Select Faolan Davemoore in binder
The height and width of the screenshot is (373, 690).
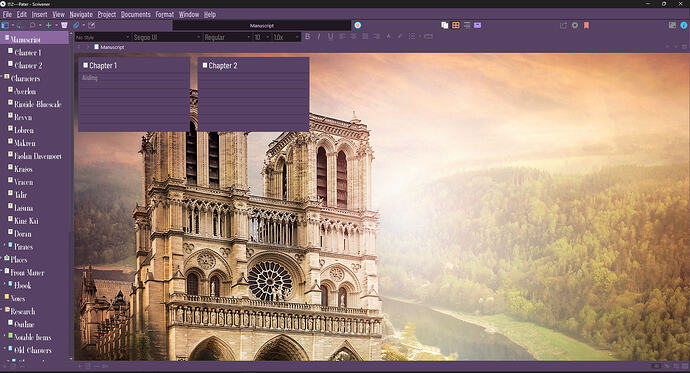[38, 156]
